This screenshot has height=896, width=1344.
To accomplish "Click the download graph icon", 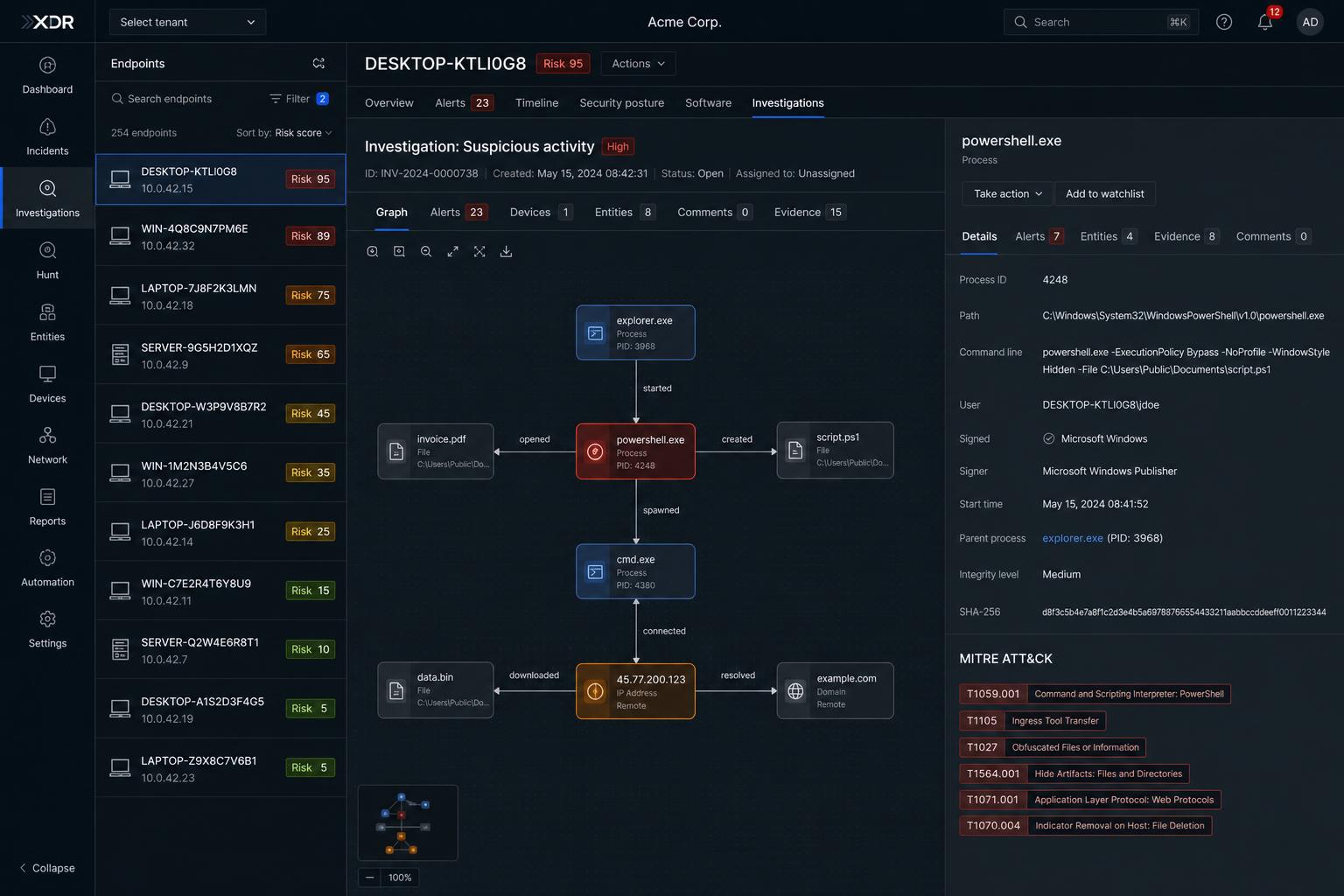I will tap(506, 251).
